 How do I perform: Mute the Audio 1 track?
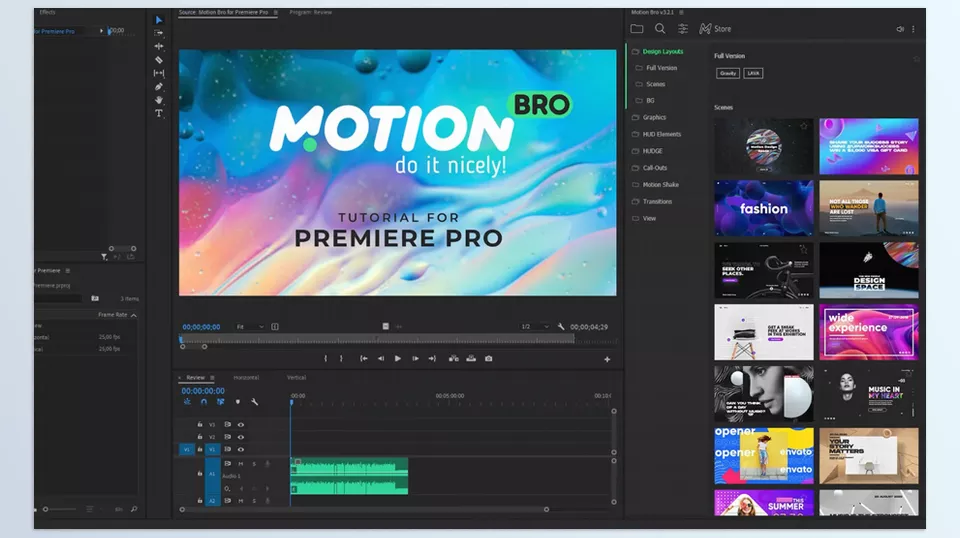point(241,464)
